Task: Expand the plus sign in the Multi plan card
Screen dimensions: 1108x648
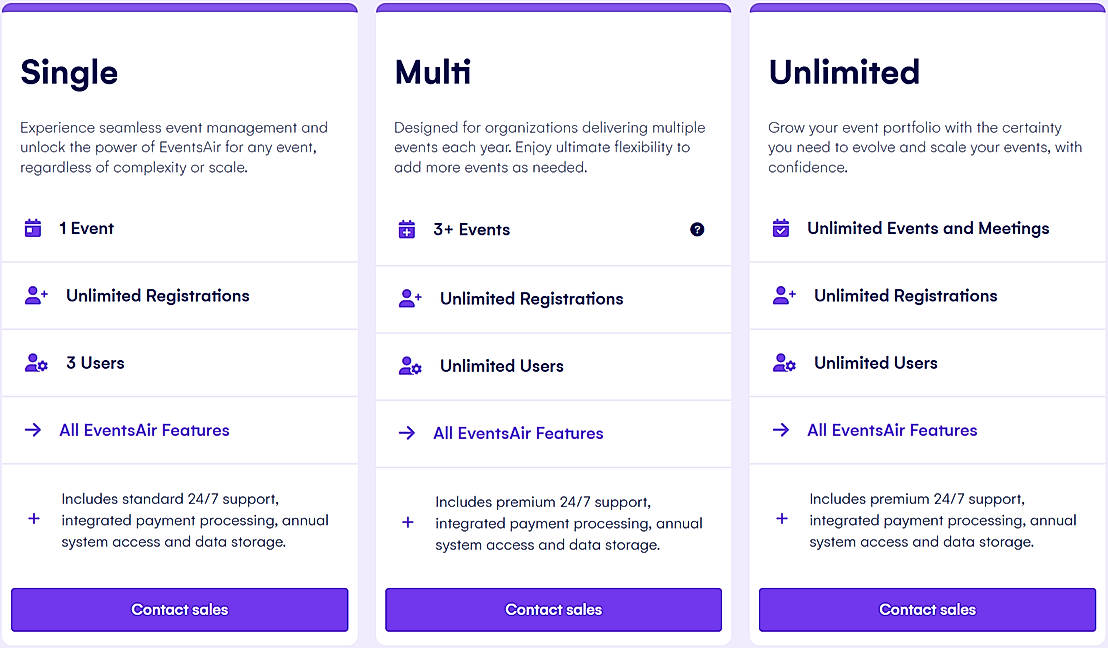Action: pyautogui.click(x=408, y=522)
